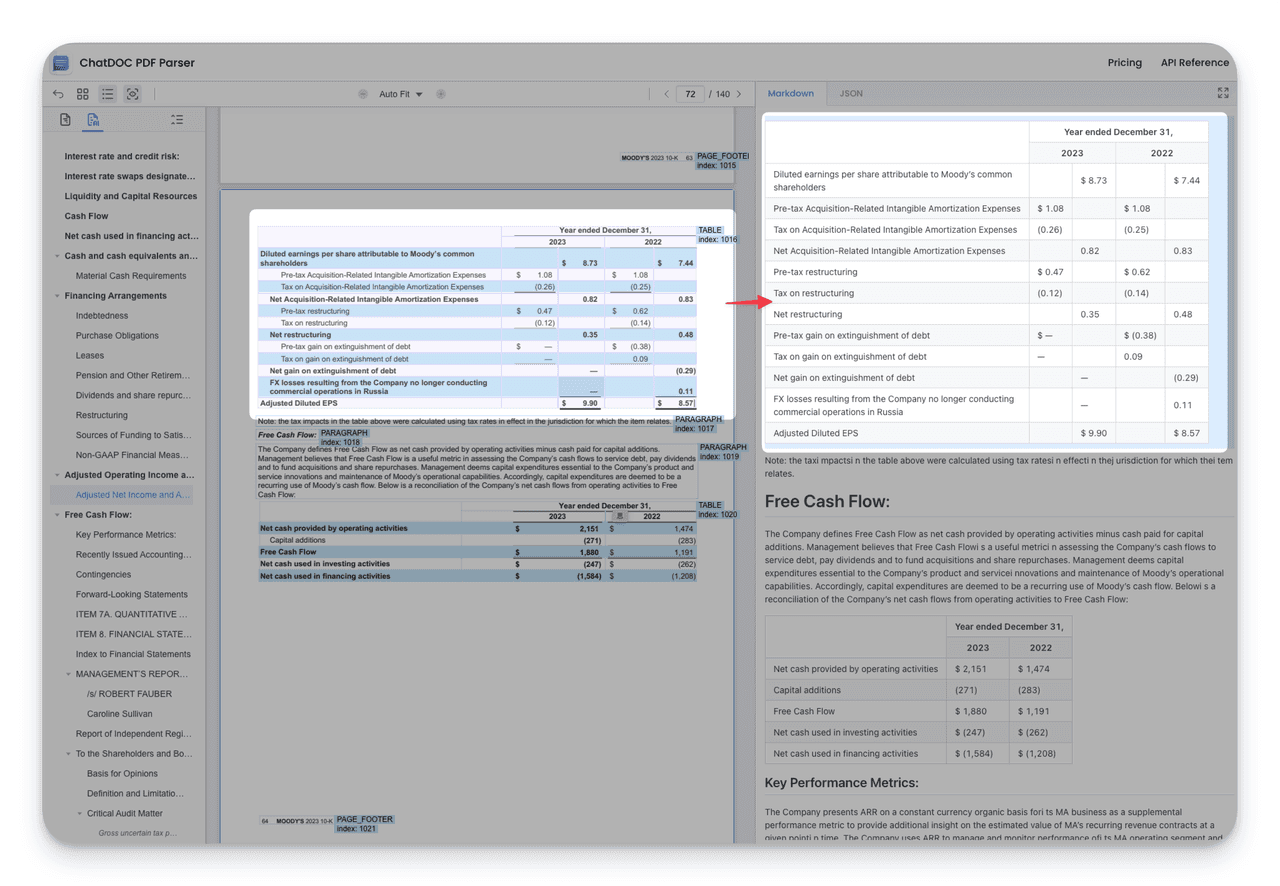Viewport: 1280px width, 886px height.
Task: Open the Pricing page
Action: click(1124, 62)
